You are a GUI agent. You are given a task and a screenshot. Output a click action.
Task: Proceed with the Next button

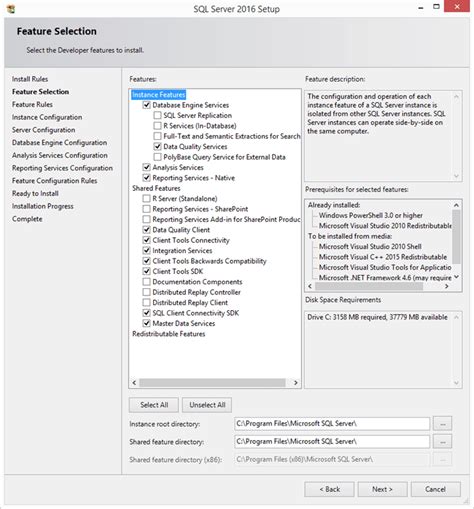[x=382, y=489]
